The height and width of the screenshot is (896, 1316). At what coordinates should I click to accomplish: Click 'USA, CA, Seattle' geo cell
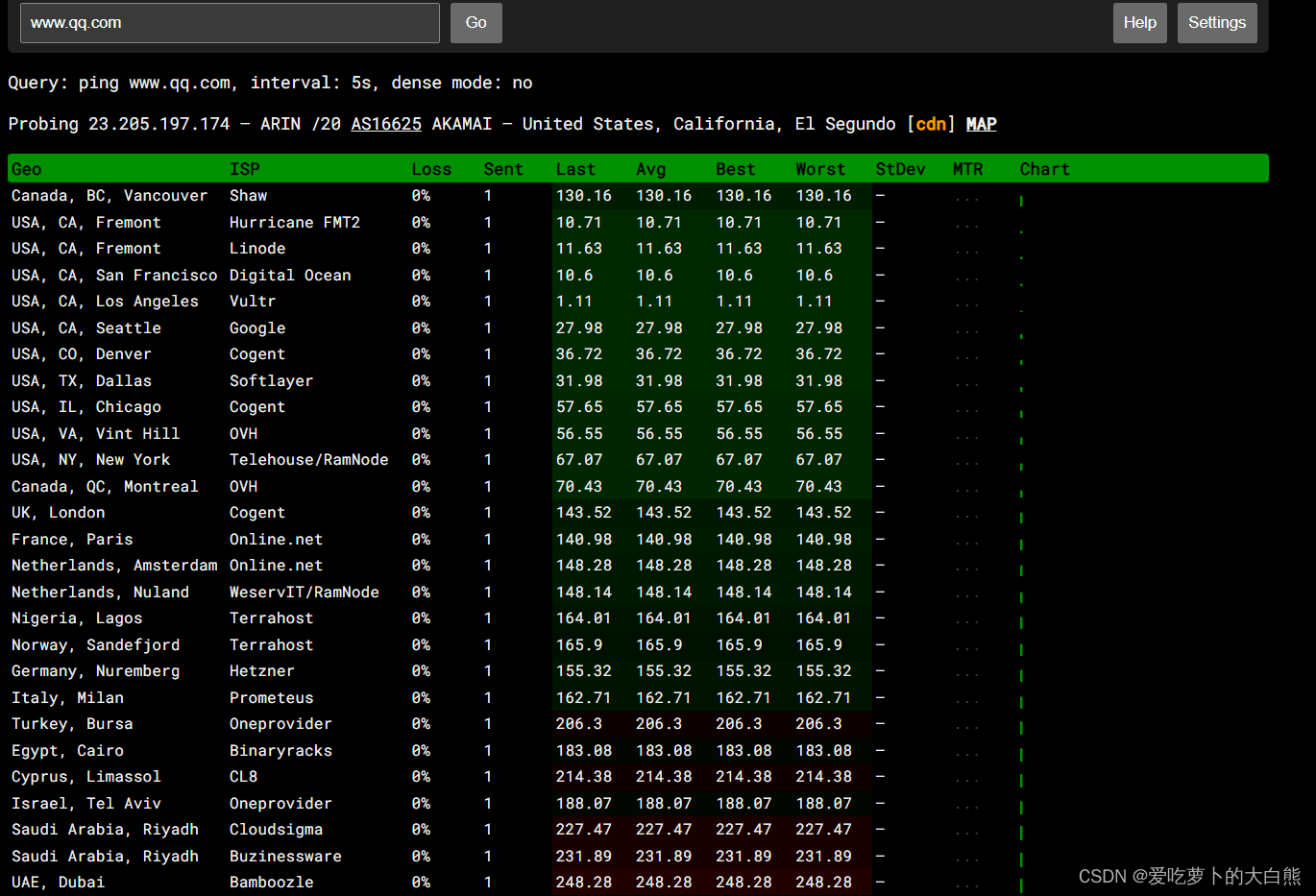(86, 328)
